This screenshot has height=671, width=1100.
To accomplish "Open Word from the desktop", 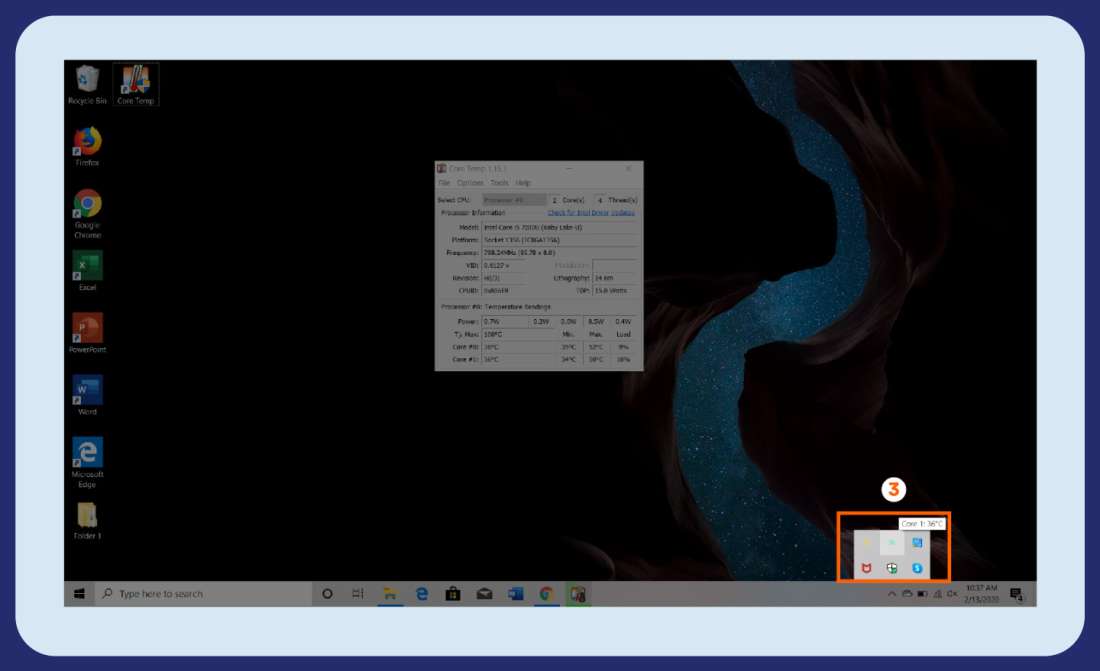I will click(87, 390).
